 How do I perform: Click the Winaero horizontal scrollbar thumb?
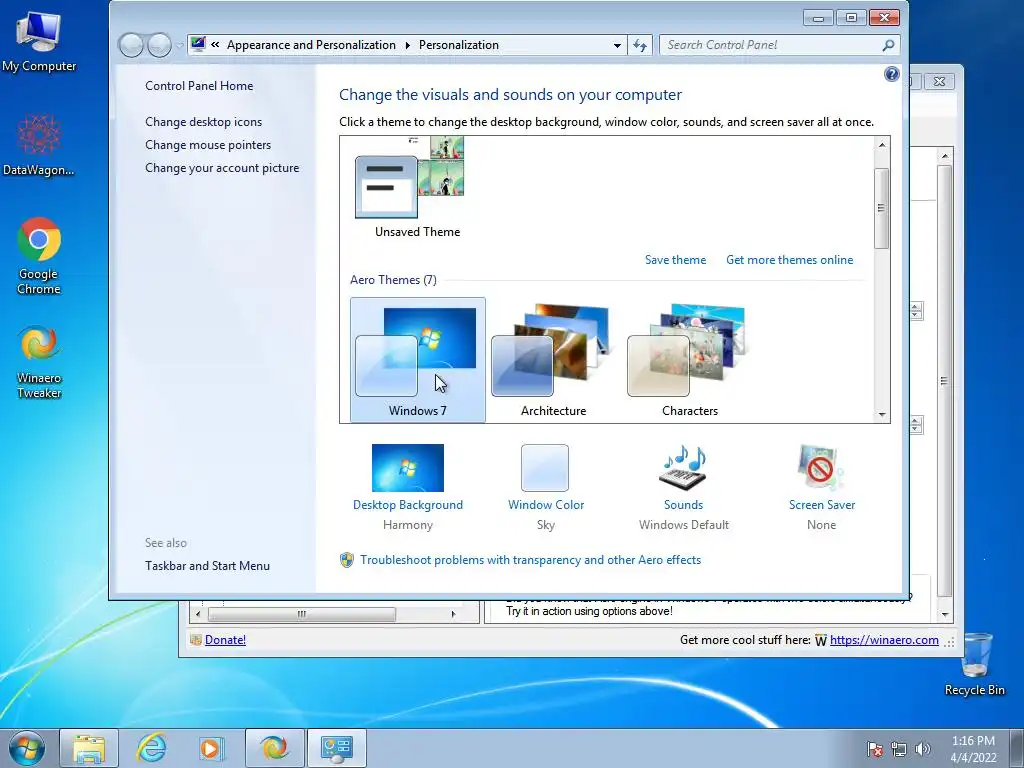pos(302,614)
